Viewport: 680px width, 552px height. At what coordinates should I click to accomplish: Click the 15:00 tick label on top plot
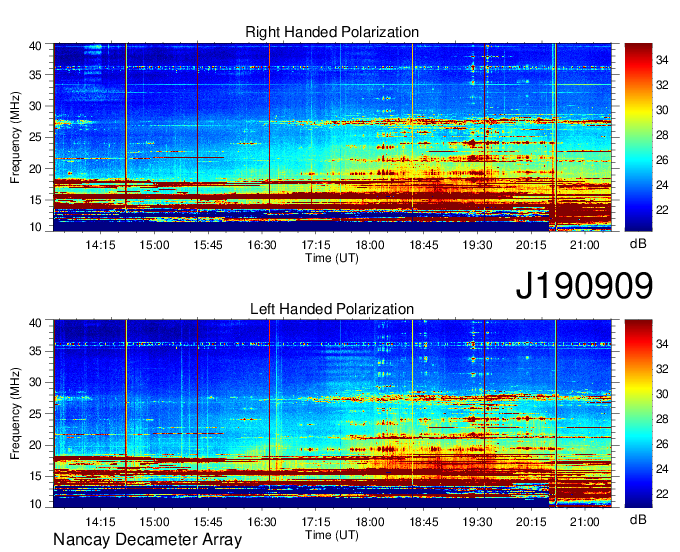[154, 245]
